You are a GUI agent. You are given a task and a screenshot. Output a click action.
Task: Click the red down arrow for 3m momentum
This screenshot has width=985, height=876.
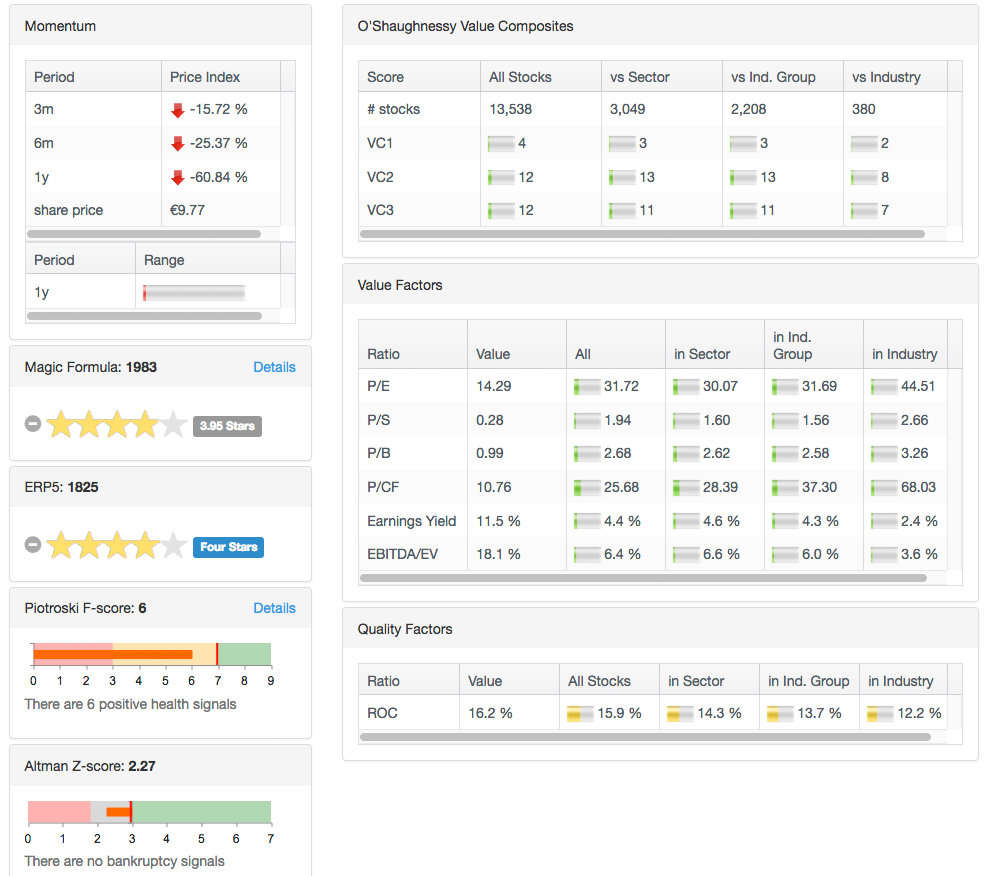[178, 109]
